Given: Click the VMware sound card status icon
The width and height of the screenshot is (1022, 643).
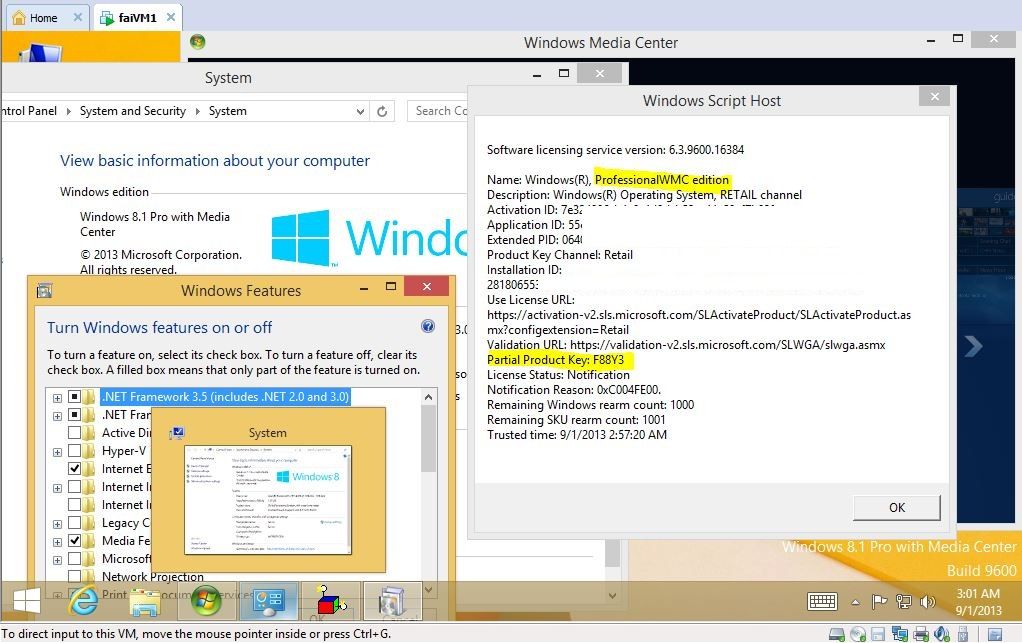Looking at the screenshot, I should coord(942,633).
